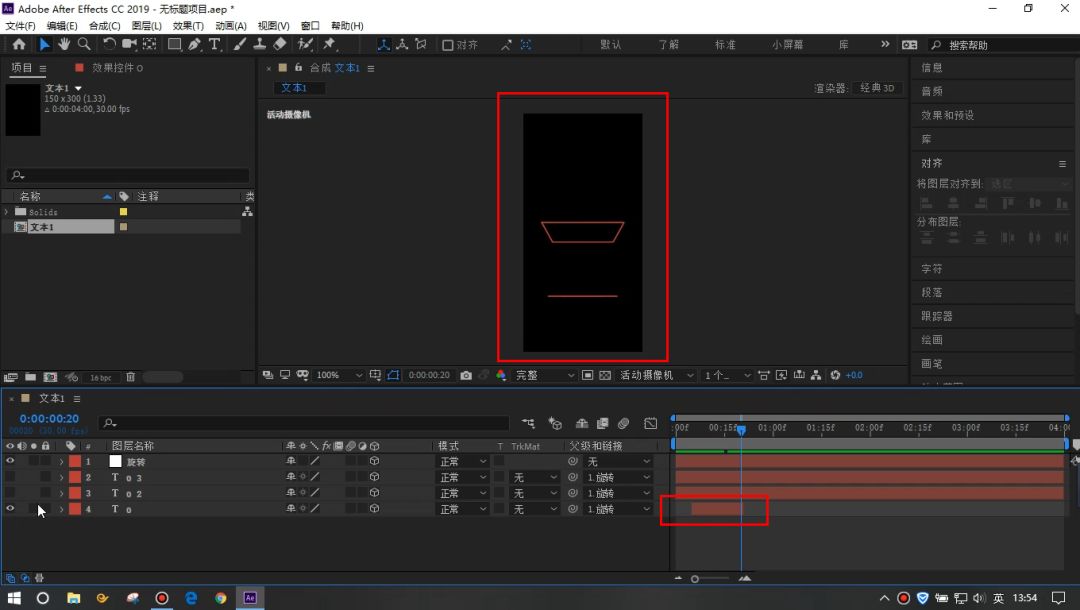This screenshot has height=610, width=1080.
Task: Activate the Eraser tool
Action: coord(279,44)
